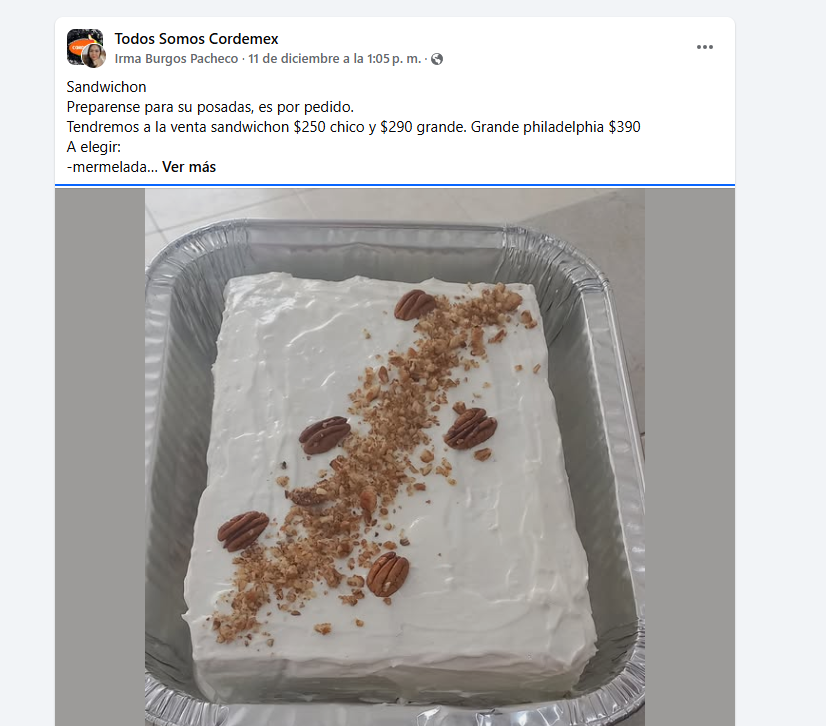The height and width of the screenshot is (726, 826).
Task: Click the topmost whole pecan on the cake
Action: coord(415,305)
